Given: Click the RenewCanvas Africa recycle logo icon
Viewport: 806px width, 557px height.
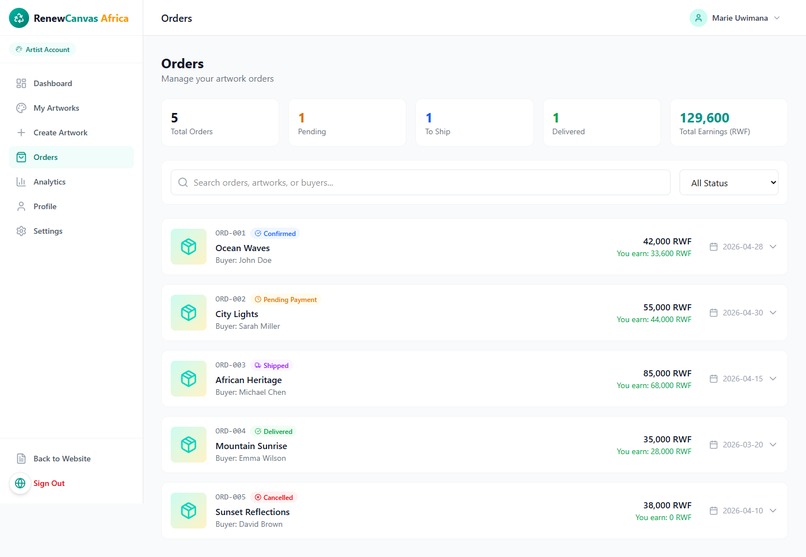Looking at the screenshot, I should 19,18.
